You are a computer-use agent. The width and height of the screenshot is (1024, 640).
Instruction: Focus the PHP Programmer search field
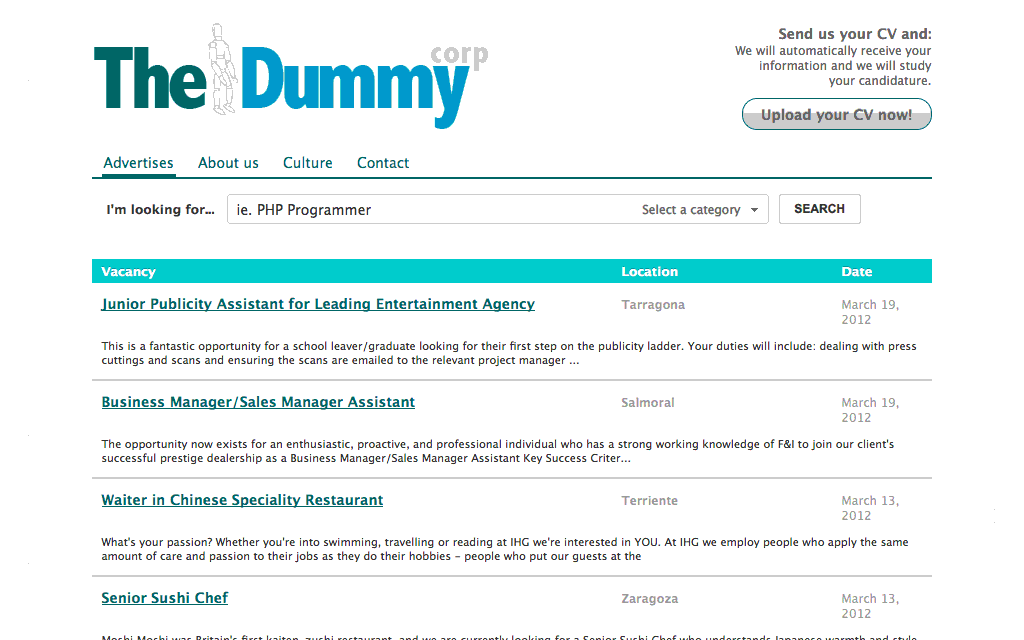click(x=430, y=210)
